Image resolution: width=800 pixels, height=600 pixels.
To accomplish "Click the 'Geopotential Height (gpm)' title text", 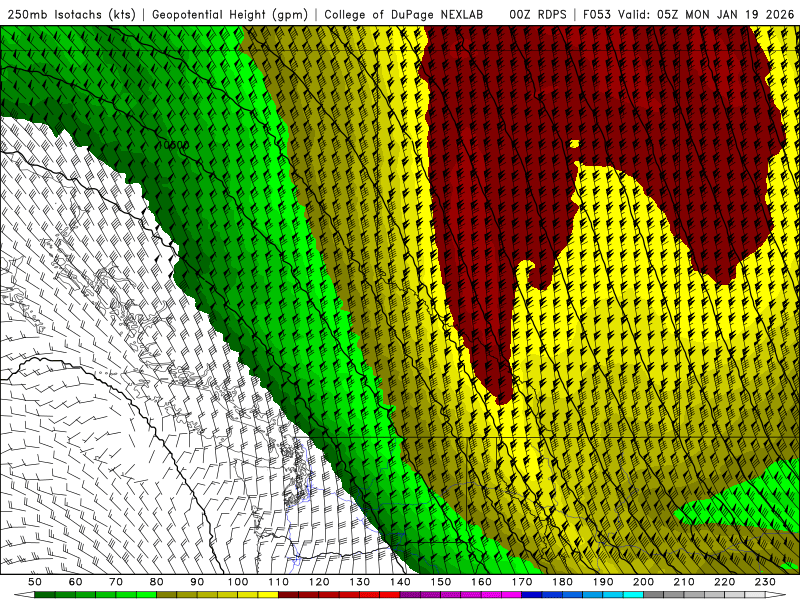I will (x=230, y=15).
